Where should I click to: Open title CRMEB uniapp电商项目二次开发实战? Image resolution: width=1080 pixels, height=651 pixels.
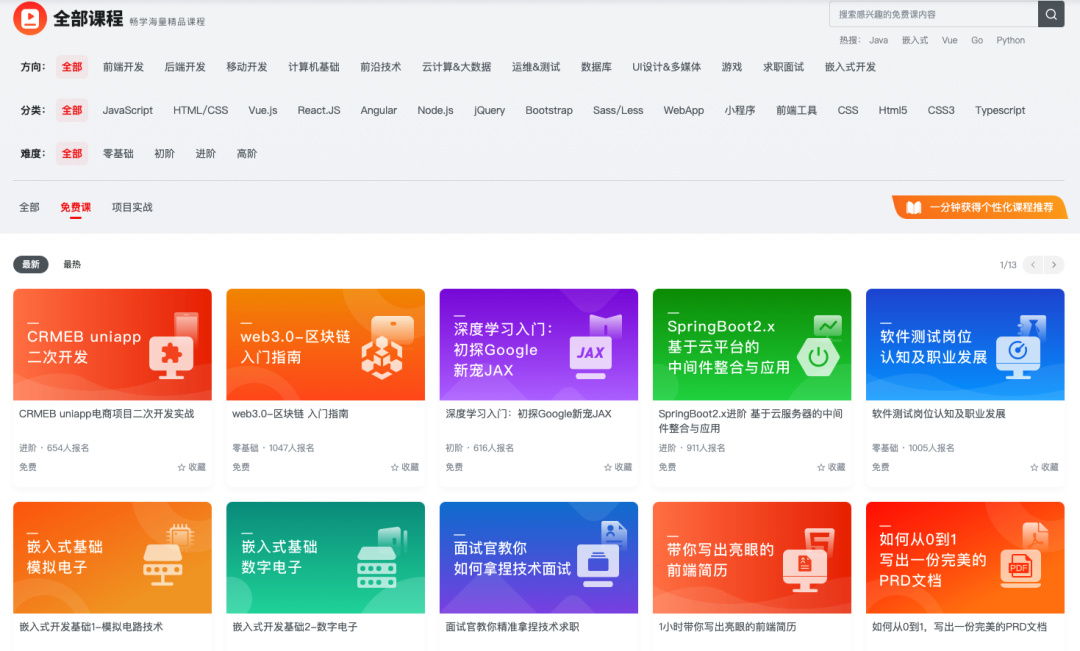[107, 414]
